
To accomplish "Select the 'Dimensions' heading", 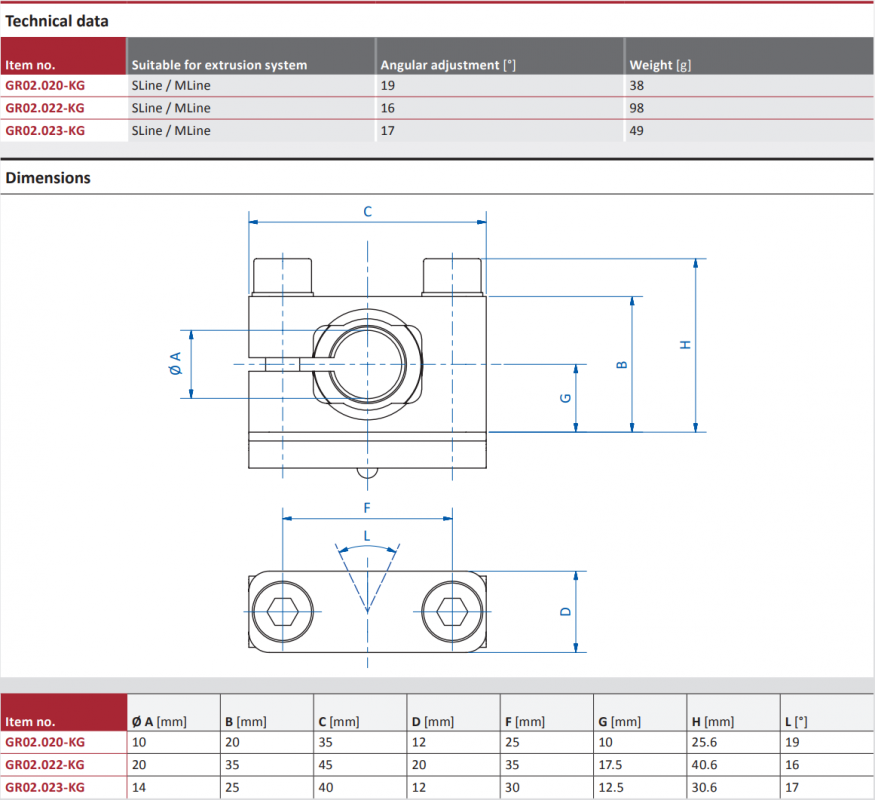I will [x=48, y=178].
